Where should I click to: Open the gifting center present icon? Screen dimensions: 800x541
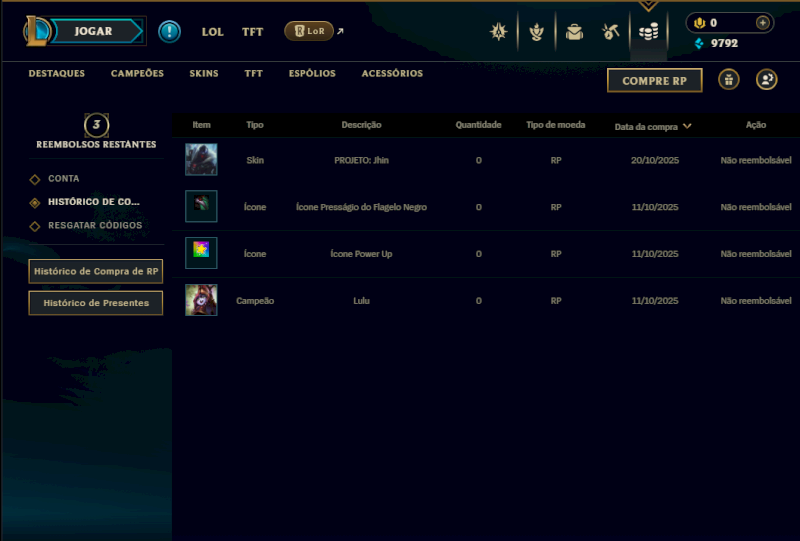coord(729,80)
